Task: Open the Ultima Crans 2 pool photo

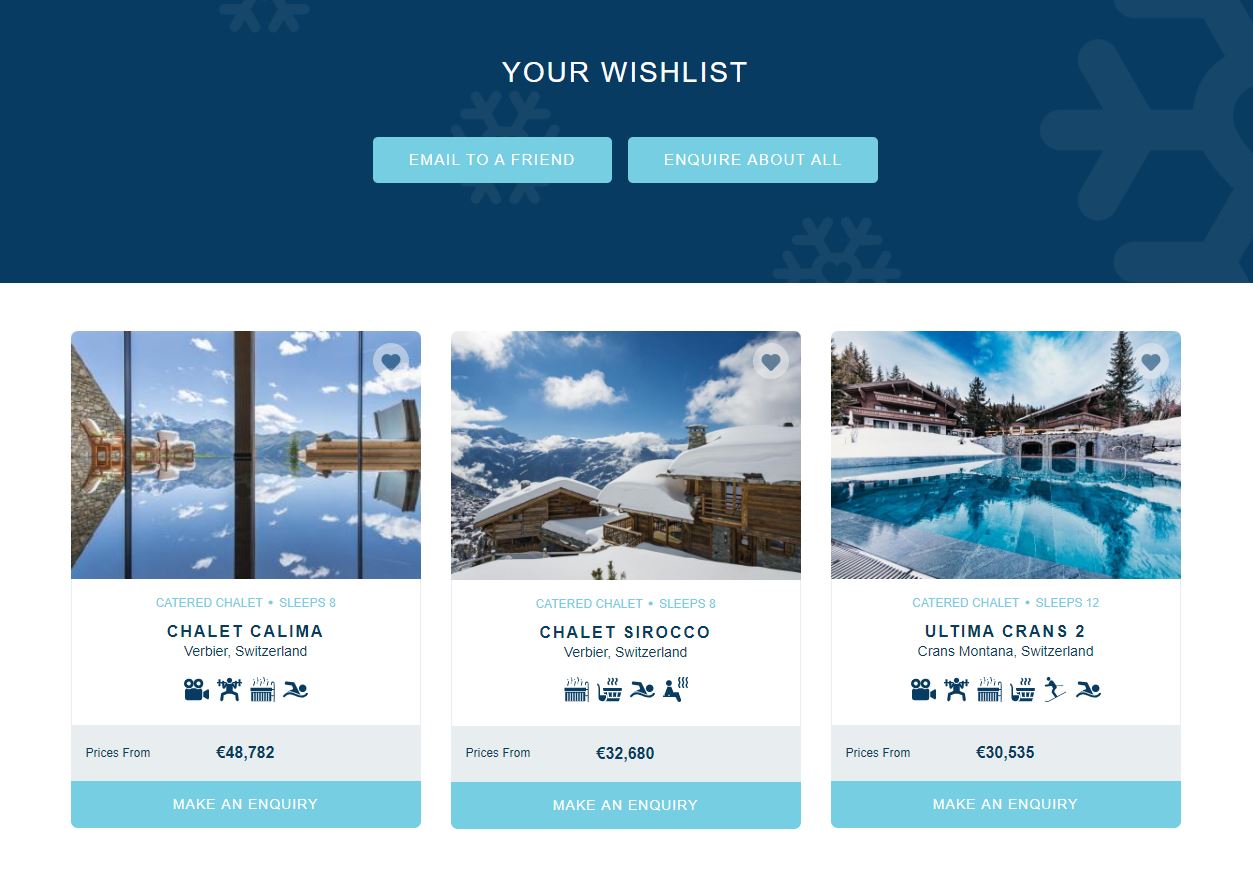Action: tap(1006, 455)
